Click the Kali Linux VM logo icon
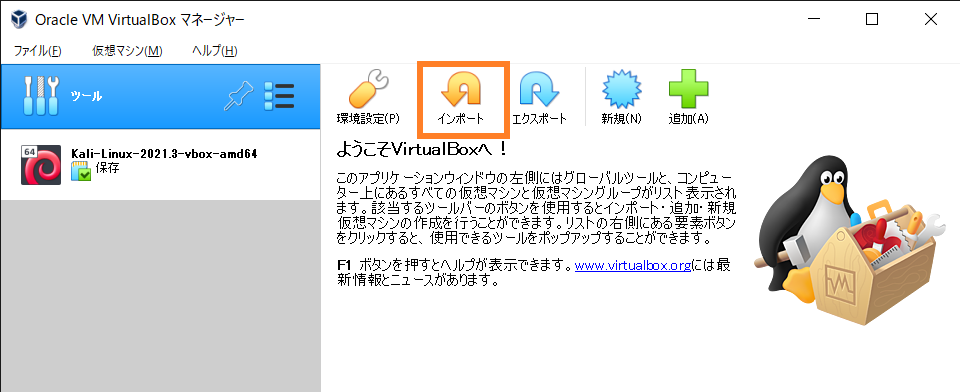The height and width of the screenshot is (392, 960). coord(41,165)
